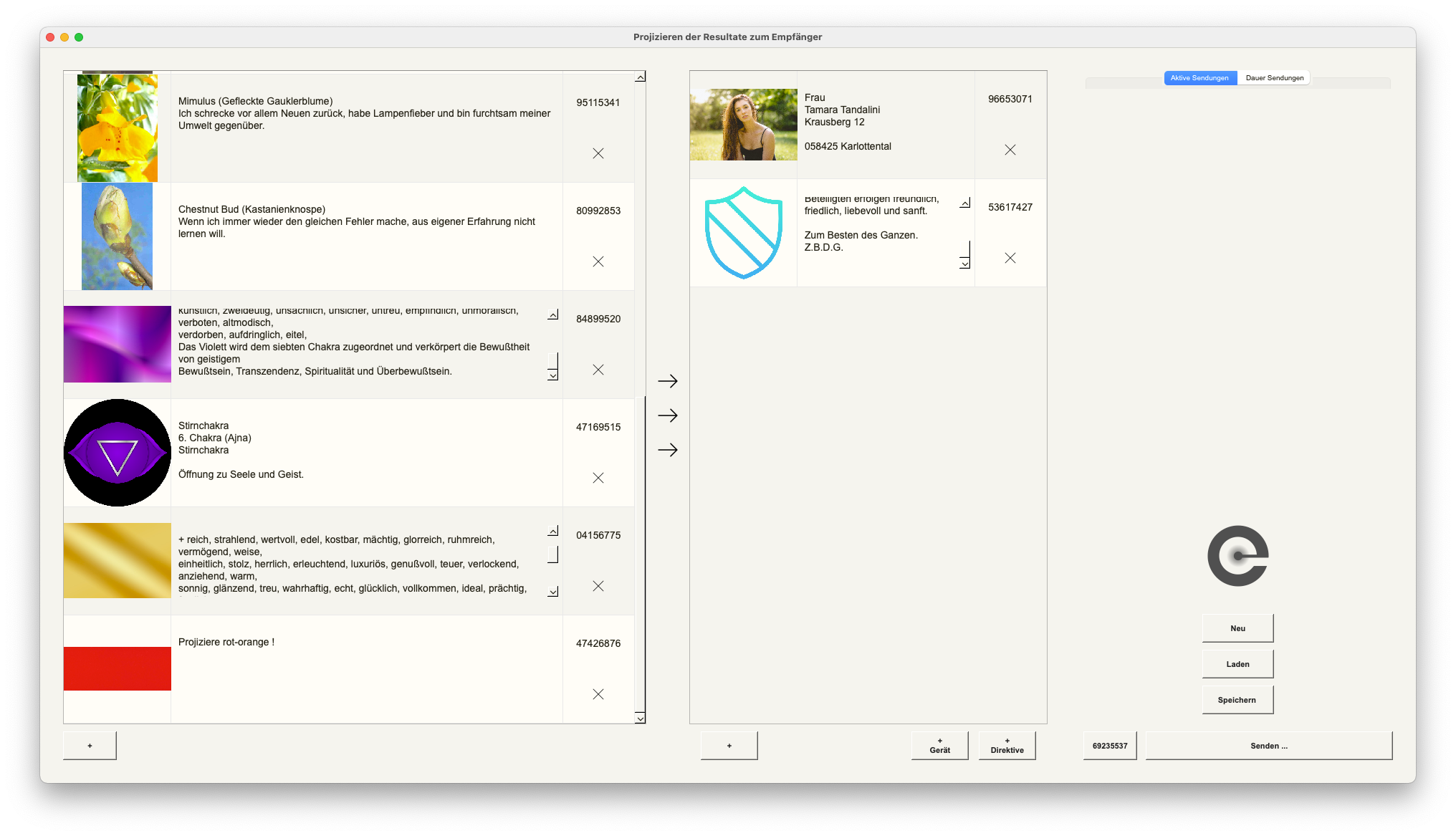1456x836 pixels.
Task: Click the code 47169515
Action: [x=598, y=427]
